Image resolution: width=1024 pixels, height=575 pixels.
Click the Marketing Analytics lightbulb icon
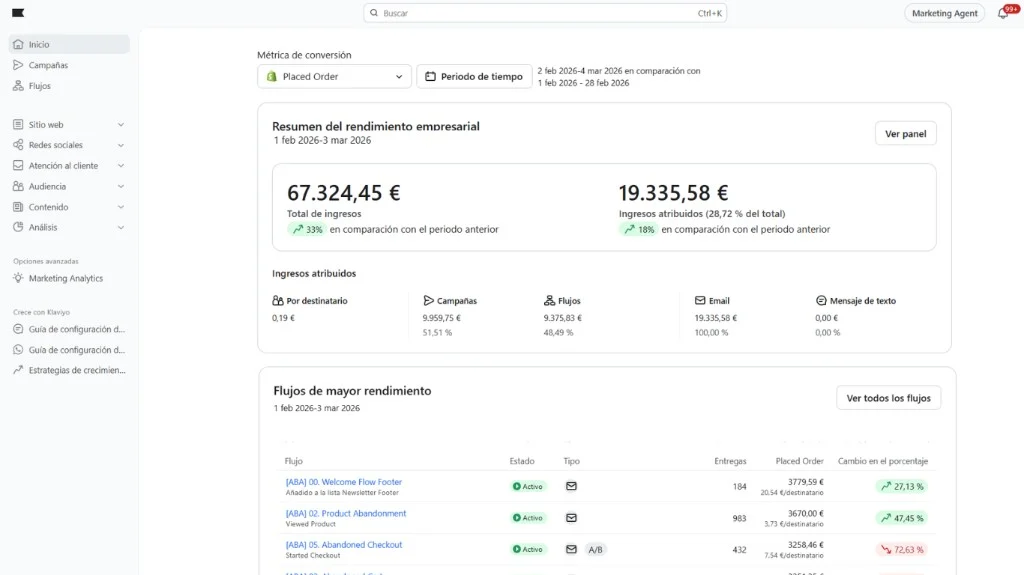point(18,278)
